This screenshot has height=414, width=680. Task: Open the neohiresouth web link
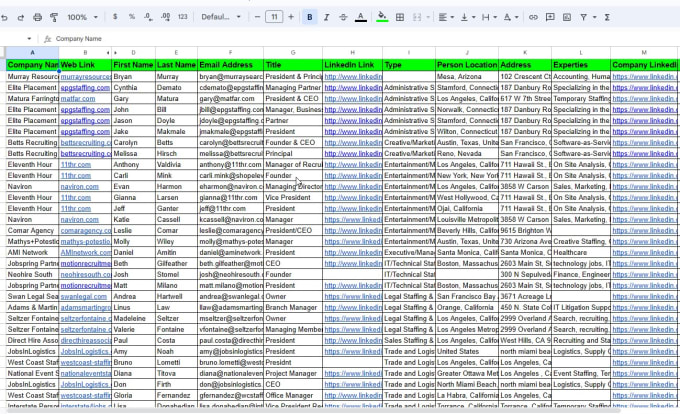[85, 274]
